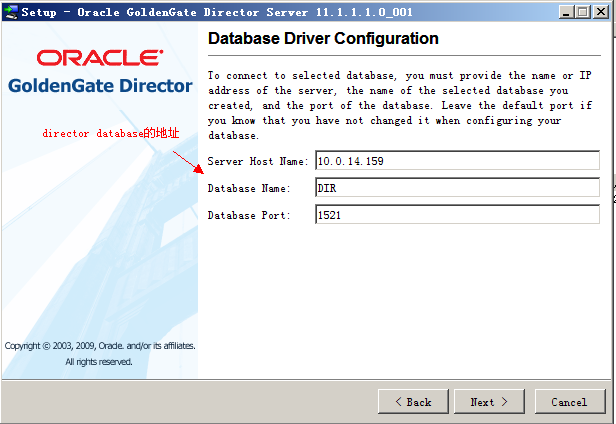Image resolution: width=616 pixels, height=424 pixels.
Task: Click the Next button
Action: 489,402
